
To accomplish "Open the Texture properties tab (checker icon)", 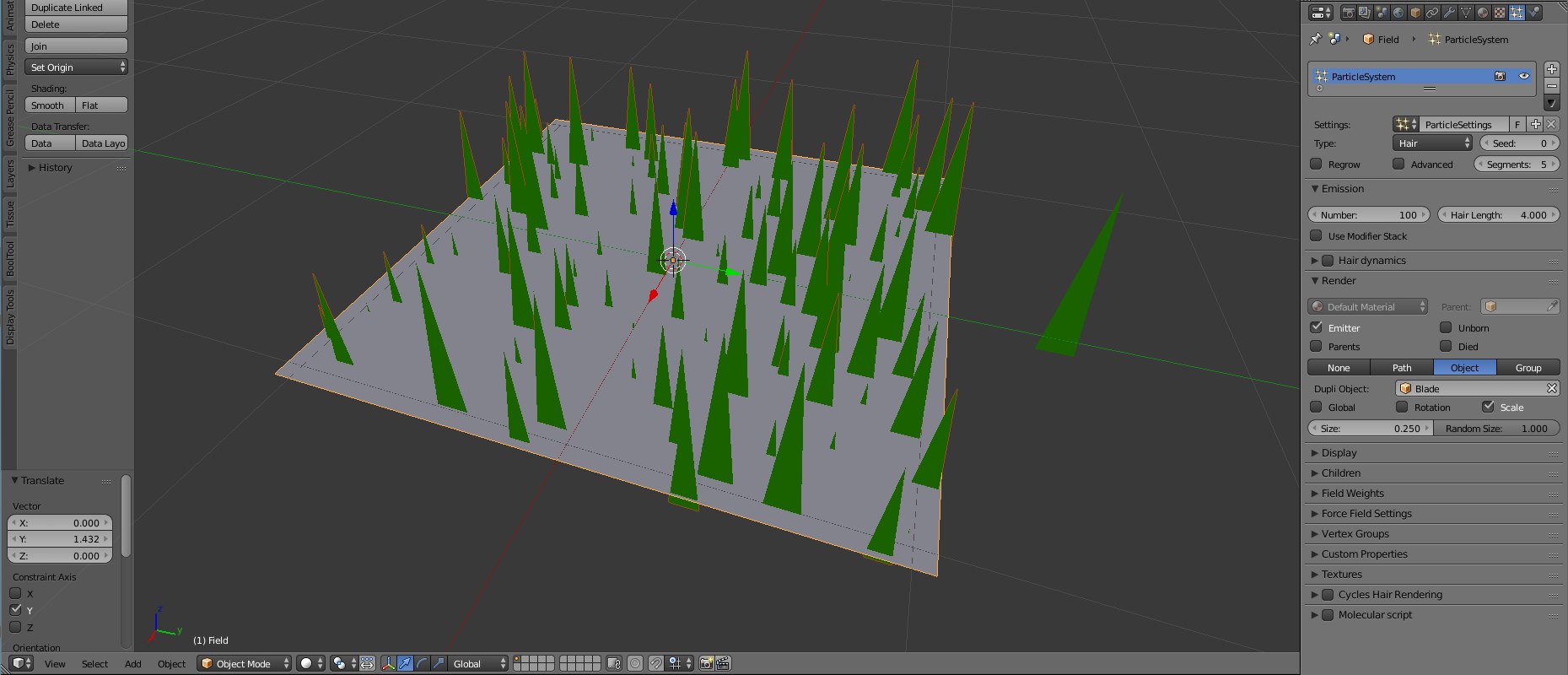I will 1500,13.
